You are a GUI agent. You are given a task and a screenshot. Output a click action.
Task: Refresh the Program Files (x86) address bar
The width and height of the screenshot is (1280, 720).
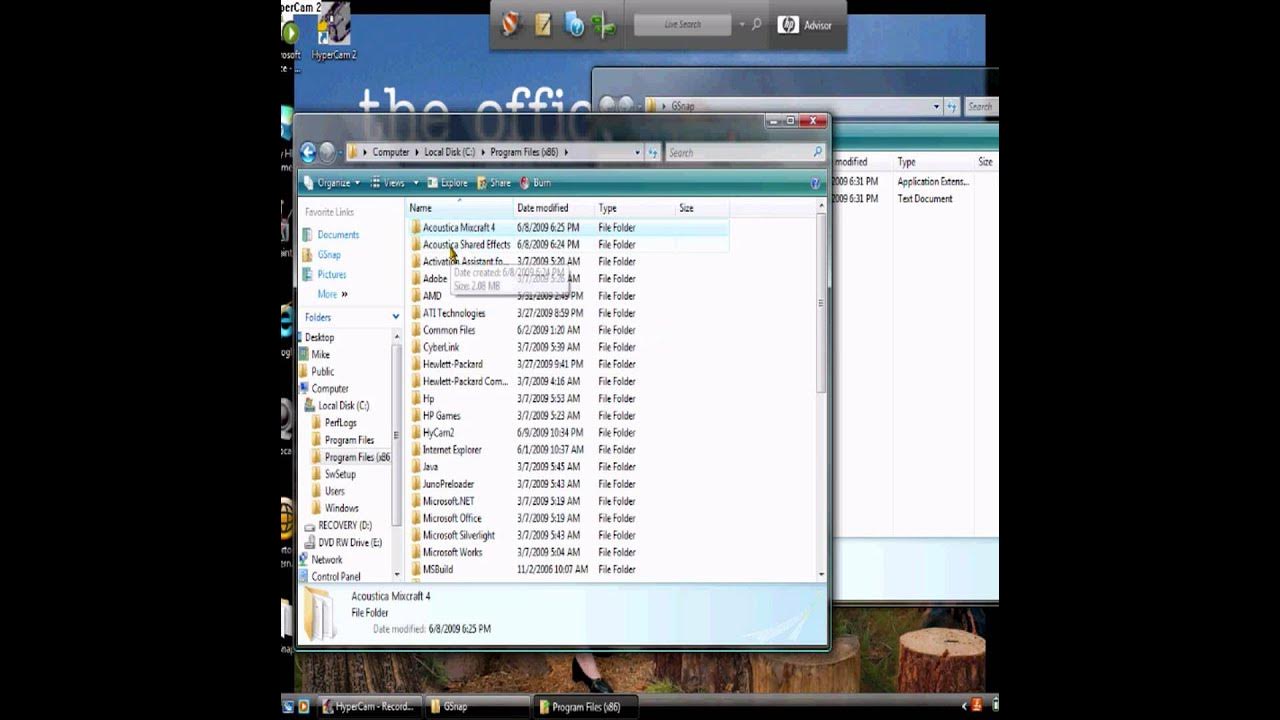pyautogui.click(x=653, y=152)
